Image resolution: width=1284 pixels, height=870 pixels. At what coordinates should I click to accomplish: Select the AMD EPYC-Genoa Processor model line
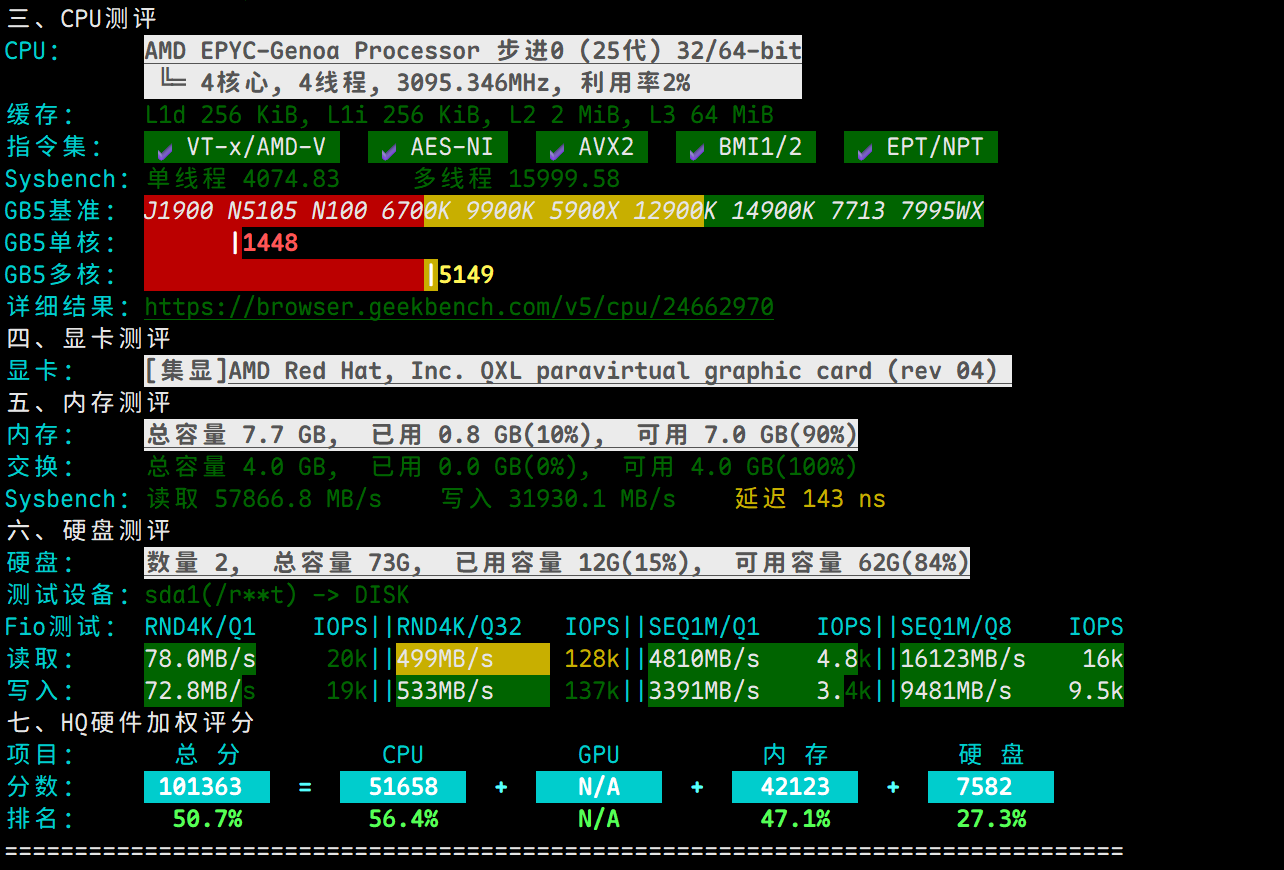coord(473,51)
